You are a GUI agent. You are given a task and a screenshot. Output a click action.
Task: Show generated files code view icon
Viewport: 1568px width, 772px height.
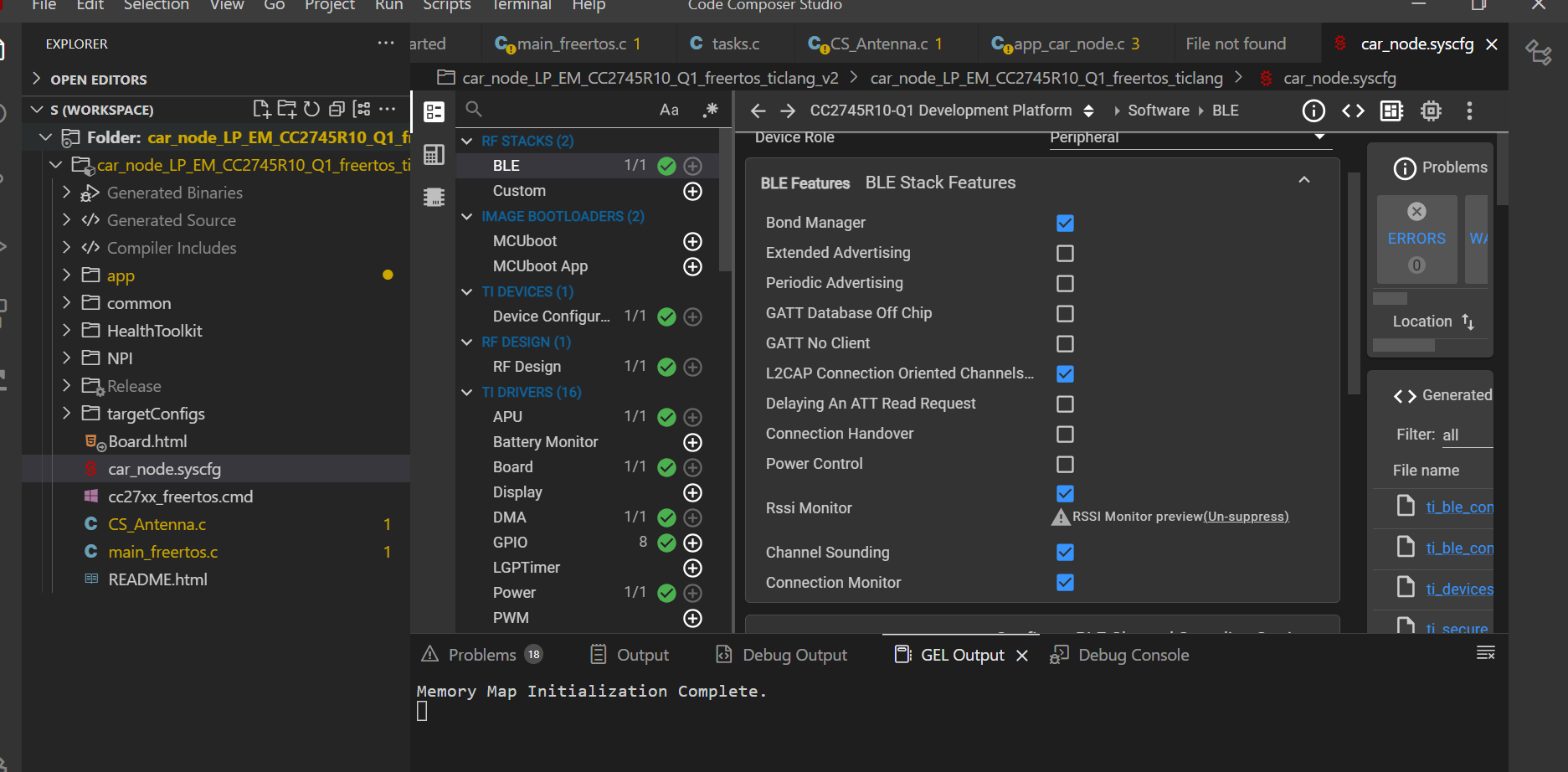(x=1353, y=111)
